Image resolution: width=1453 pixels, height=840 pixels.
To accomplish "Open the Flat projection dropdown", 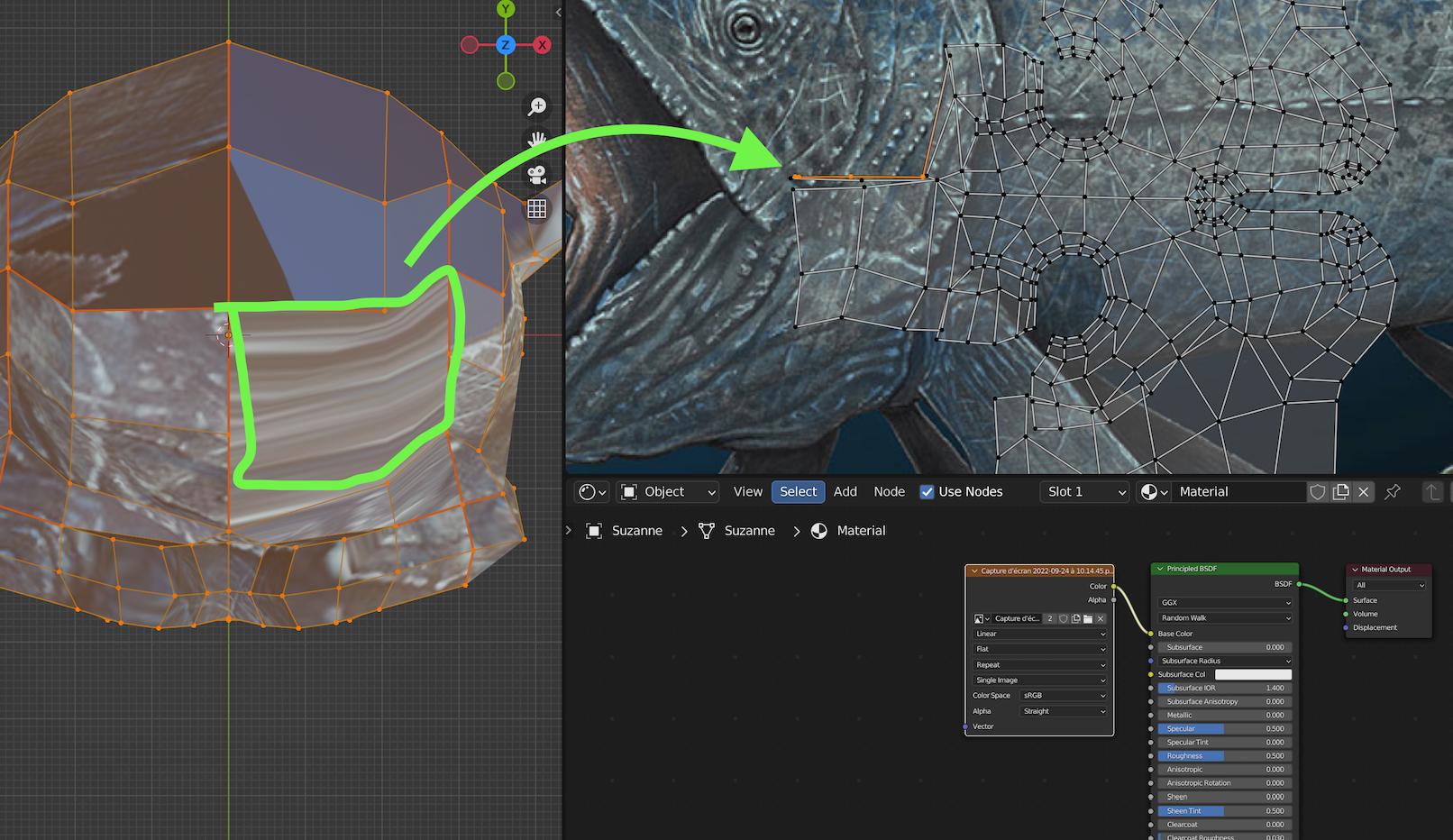I will [1040, 650].
